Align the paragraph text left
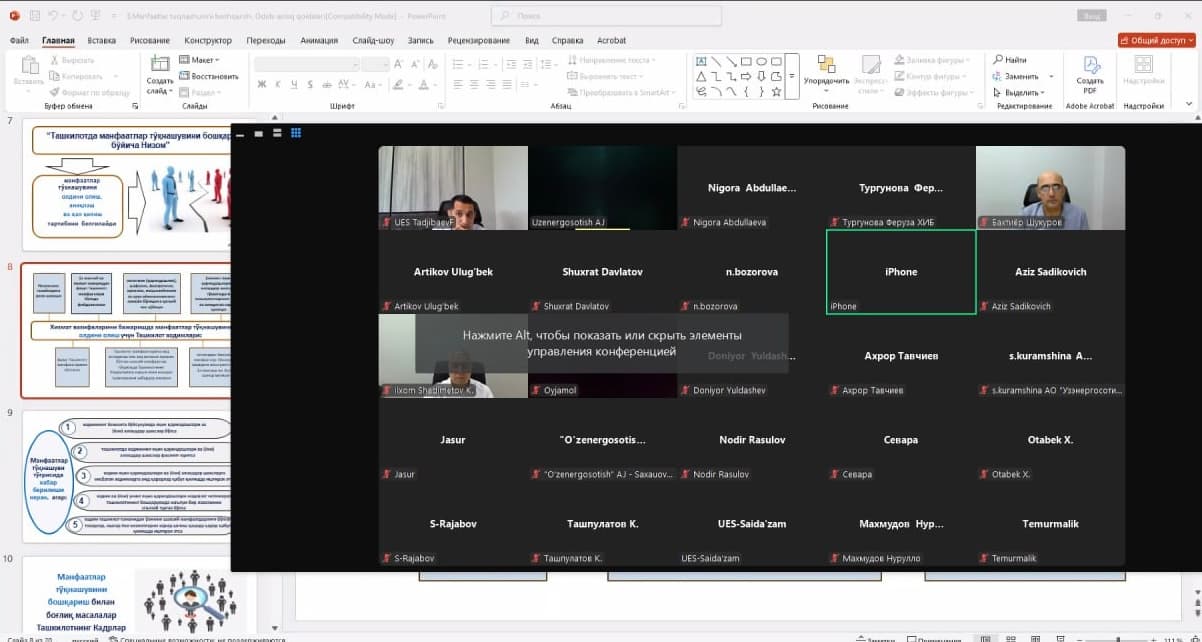The width and height of the screenshot is (1202, 642). point(459,84)
